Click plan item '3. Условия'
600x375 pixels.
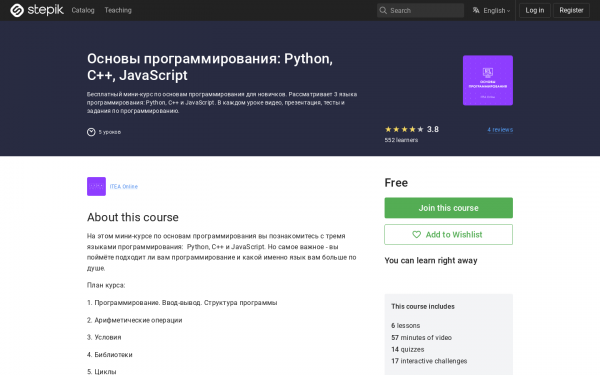click(104, 338)
